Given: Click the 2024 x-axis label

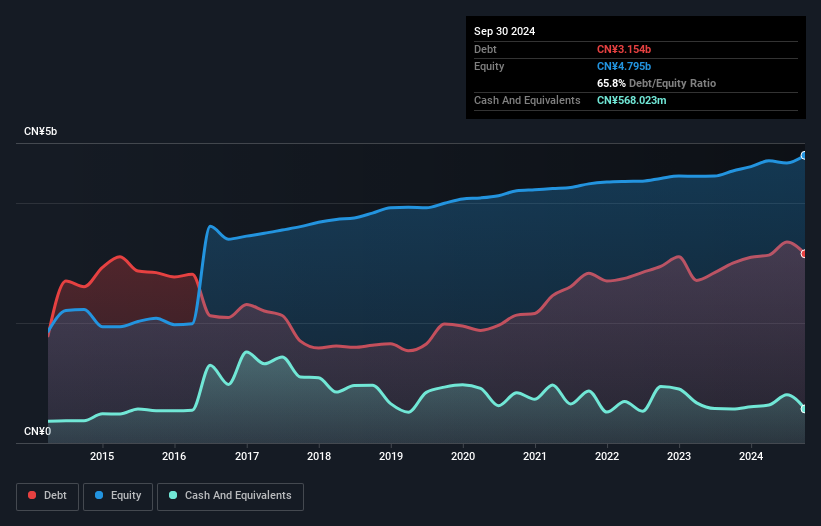Looking at the screenshot, I should (x=751, y=456).
